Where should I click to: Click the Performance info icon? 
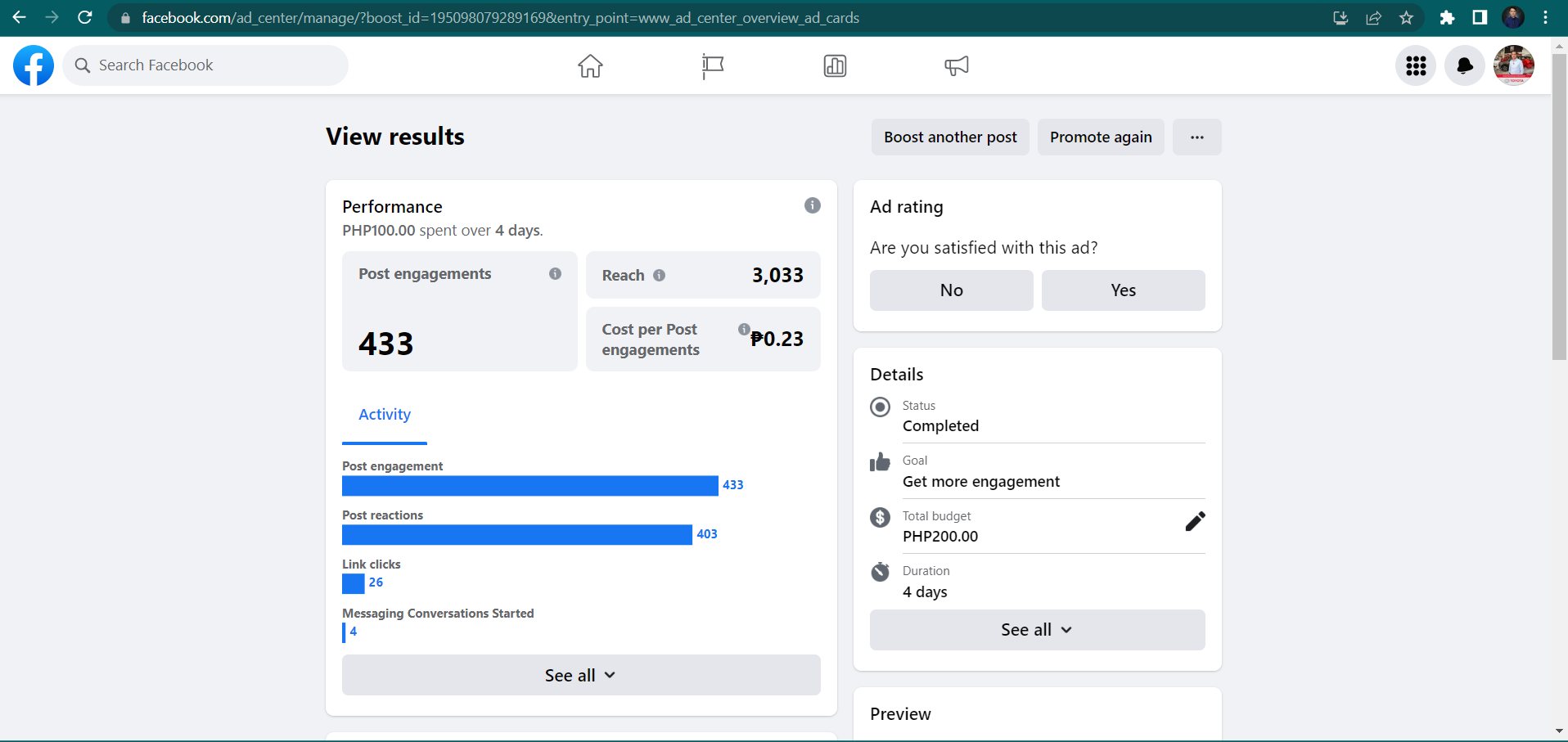(x=812, y=205)
